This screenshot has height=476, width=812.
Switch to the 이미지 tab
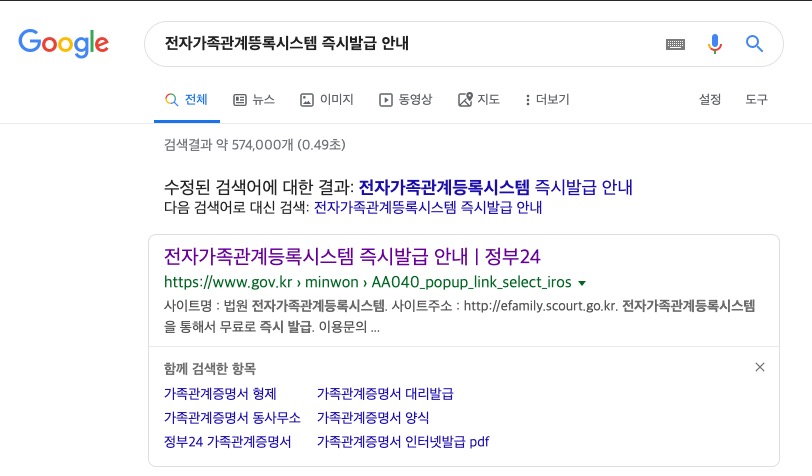pyautogui.click(x=327, y=99)
